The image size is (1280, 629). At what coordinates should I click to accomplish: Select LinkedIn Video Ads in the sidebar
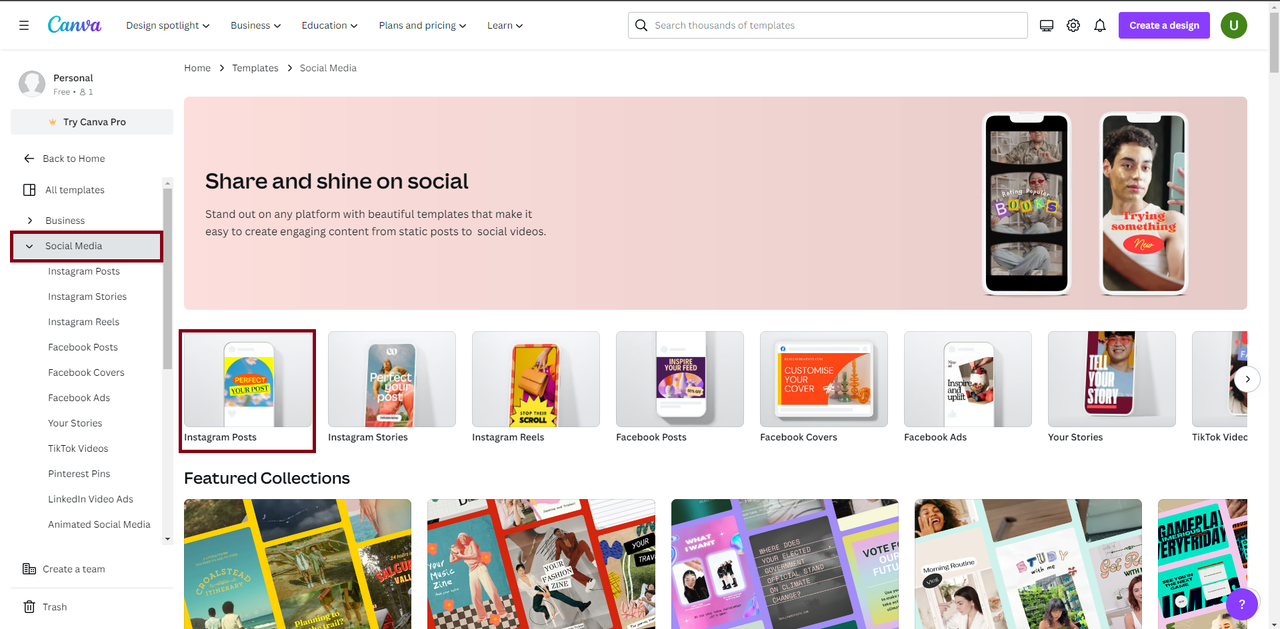pyautogui.click(x=90, y=499)
